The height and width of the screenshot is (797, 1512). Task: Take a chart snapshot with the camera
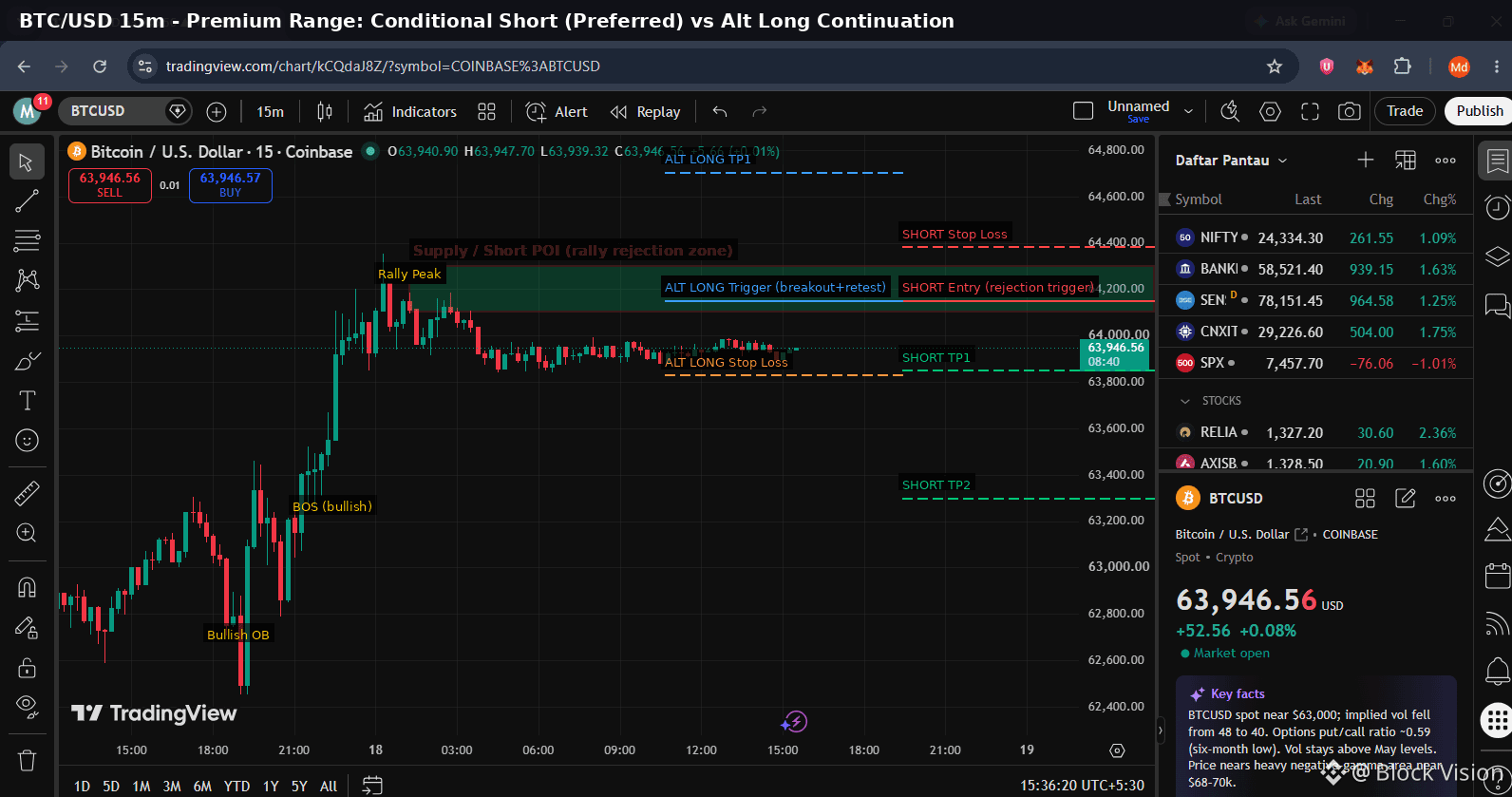1349,112
